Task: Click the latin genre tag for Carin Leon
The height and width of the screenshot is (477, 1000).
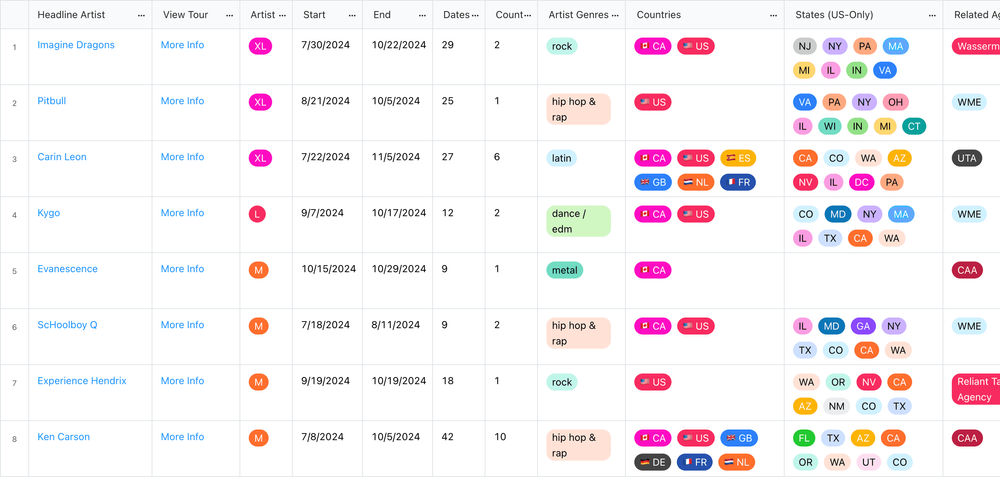Action: coord(562,158)
